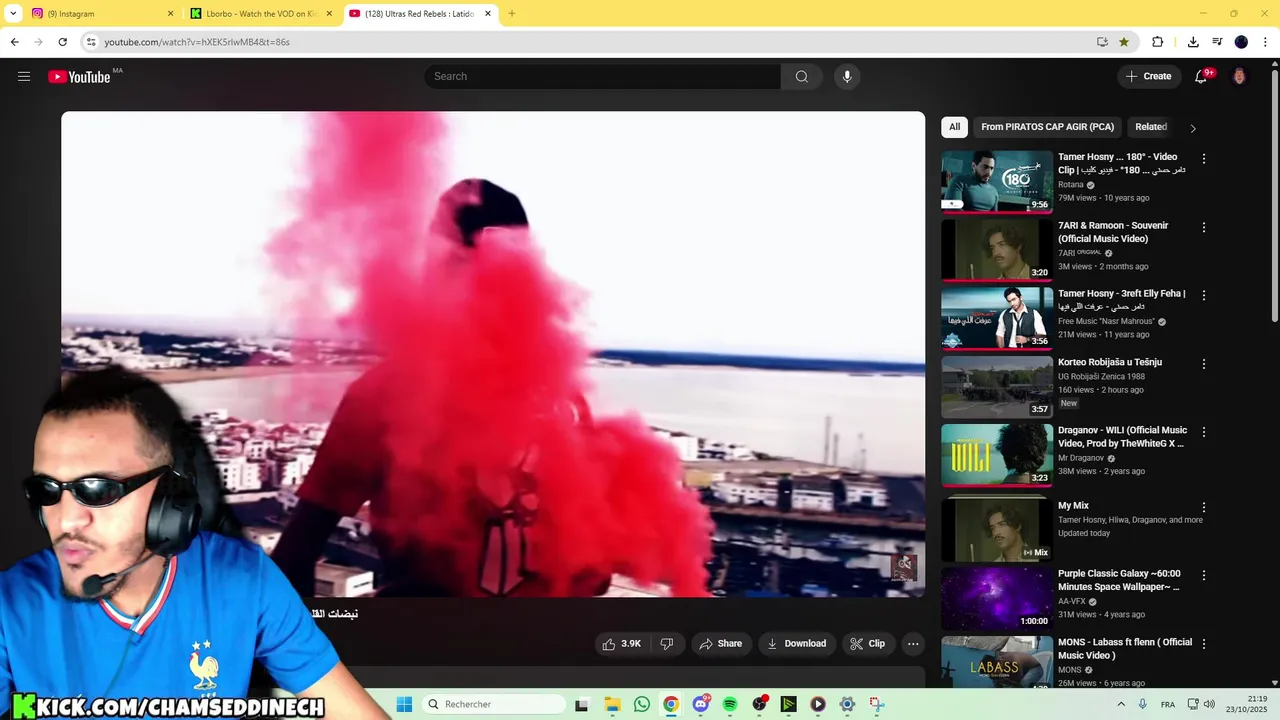Screen dimensions: 1280x720
Task: Open more actions ellipsis below video
Action: coord(913,644)
